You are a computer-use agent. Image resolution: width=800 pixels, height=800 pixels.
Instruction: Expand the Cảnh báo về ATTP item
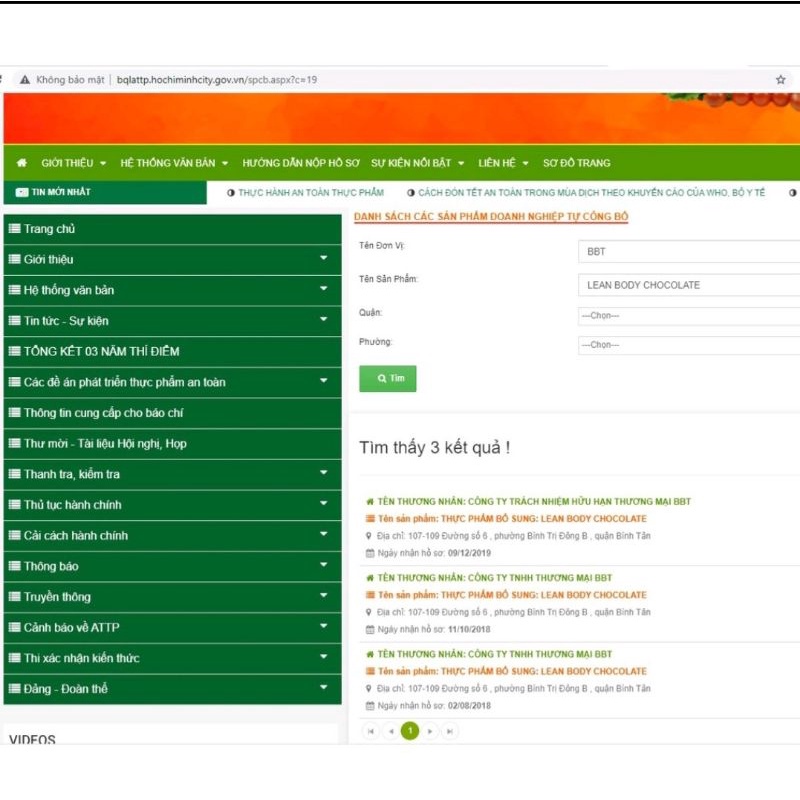172,628
